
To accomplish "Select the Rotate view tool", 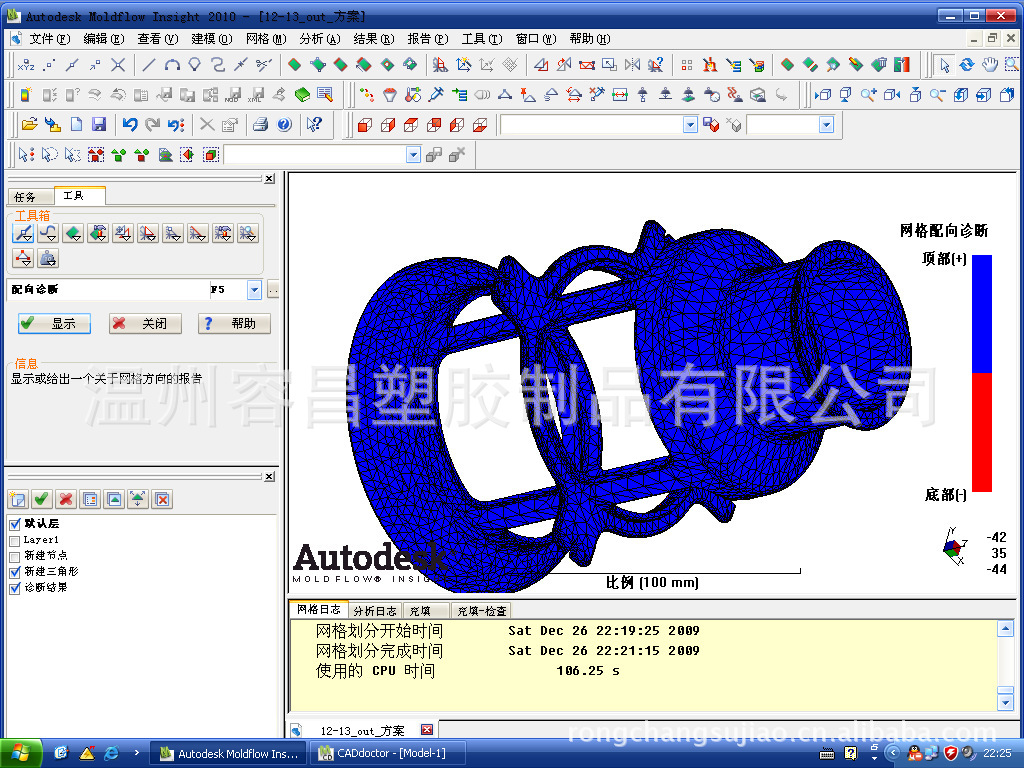I will point(967,65).
